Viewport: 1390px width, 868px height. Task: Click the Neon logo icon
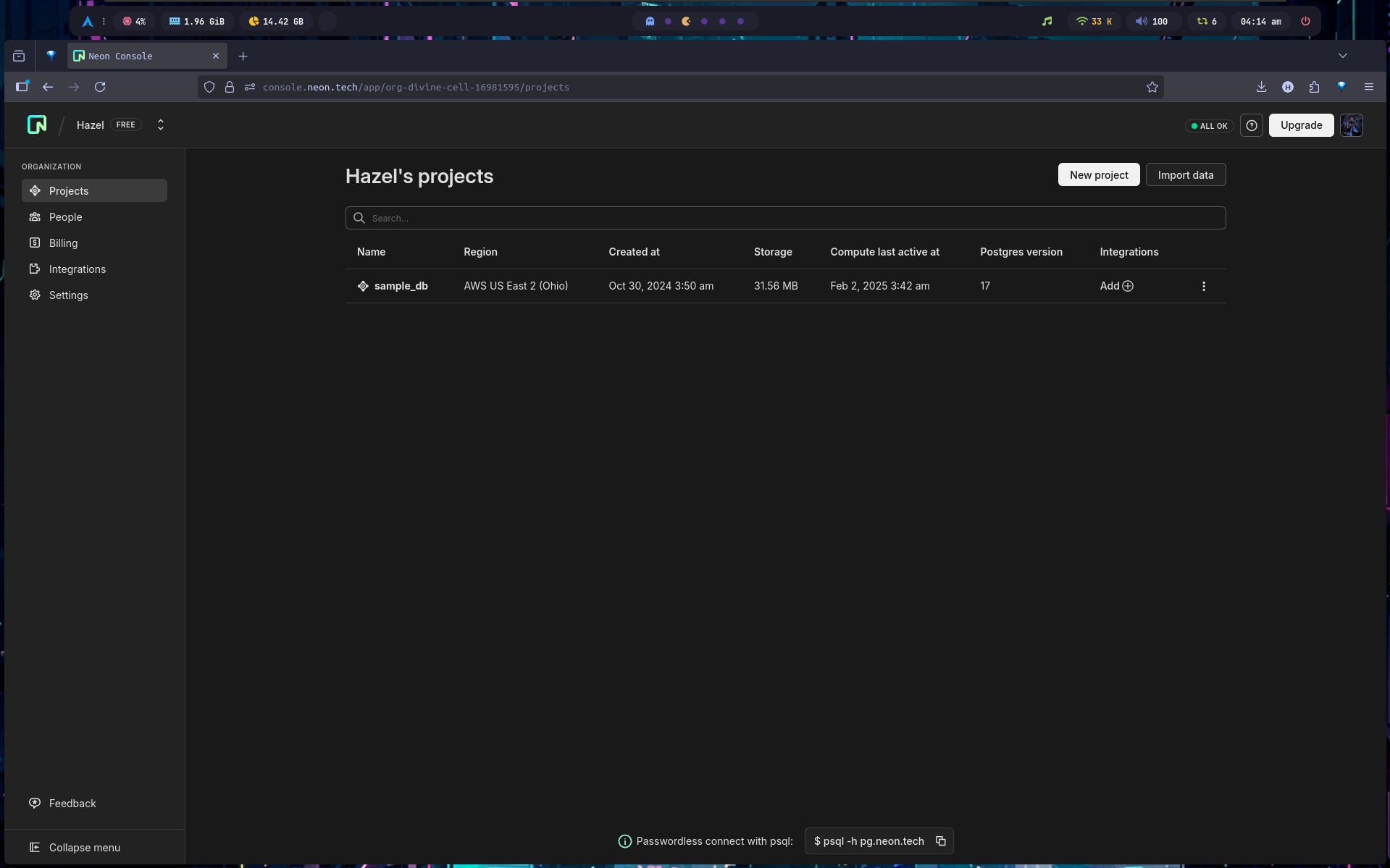click(x=37, y=125)
